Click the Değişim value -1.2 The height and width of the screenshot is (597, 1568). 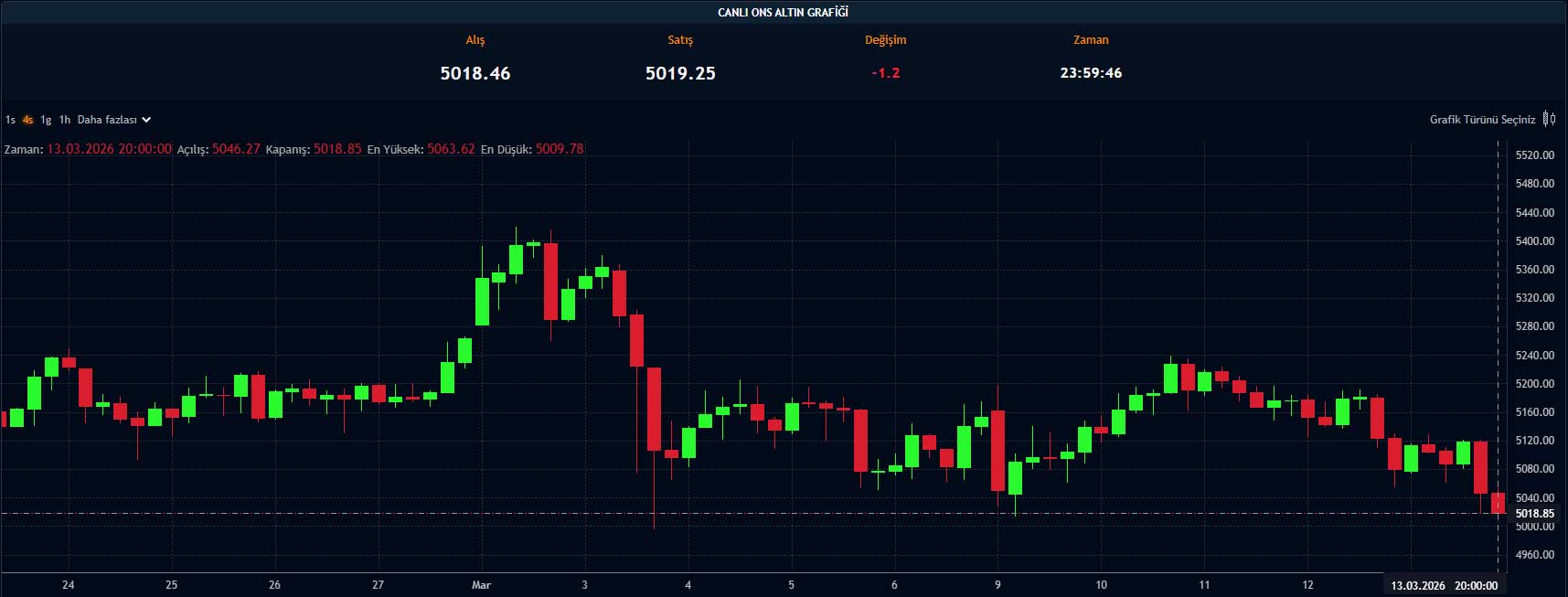click(885, 73)
